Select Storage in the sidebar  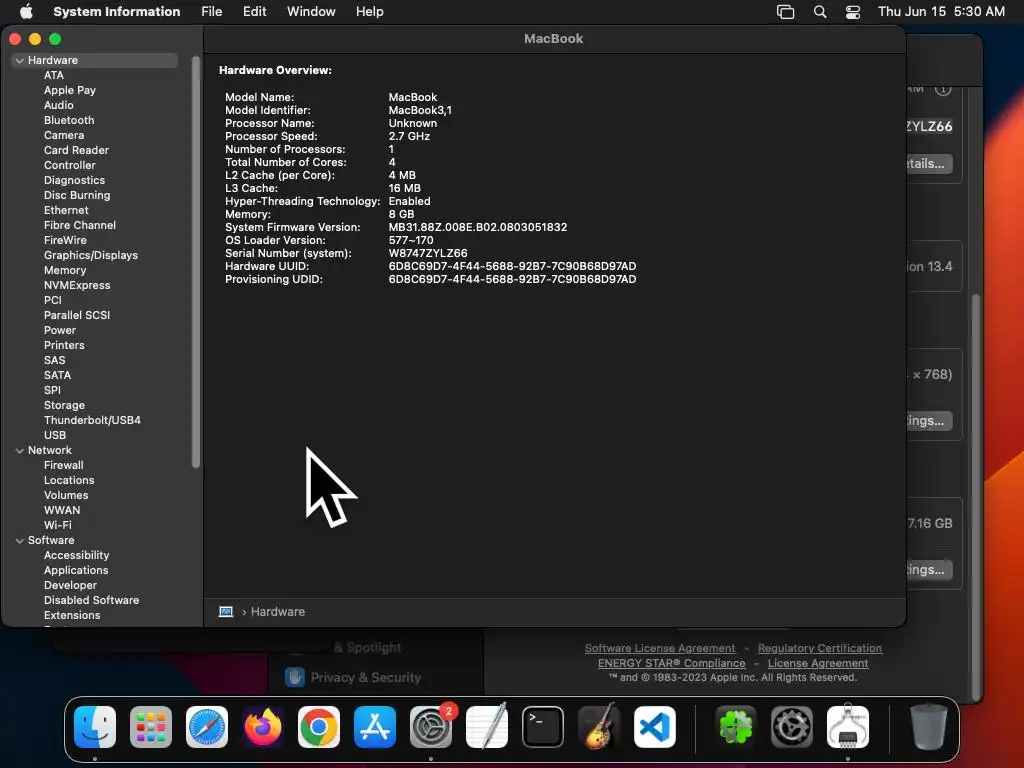[x=64, y=406]
